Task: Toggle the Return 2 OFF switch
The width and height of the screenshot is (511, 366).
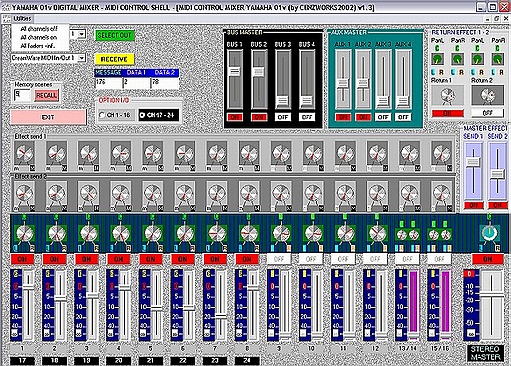Action: coord(487,113)
